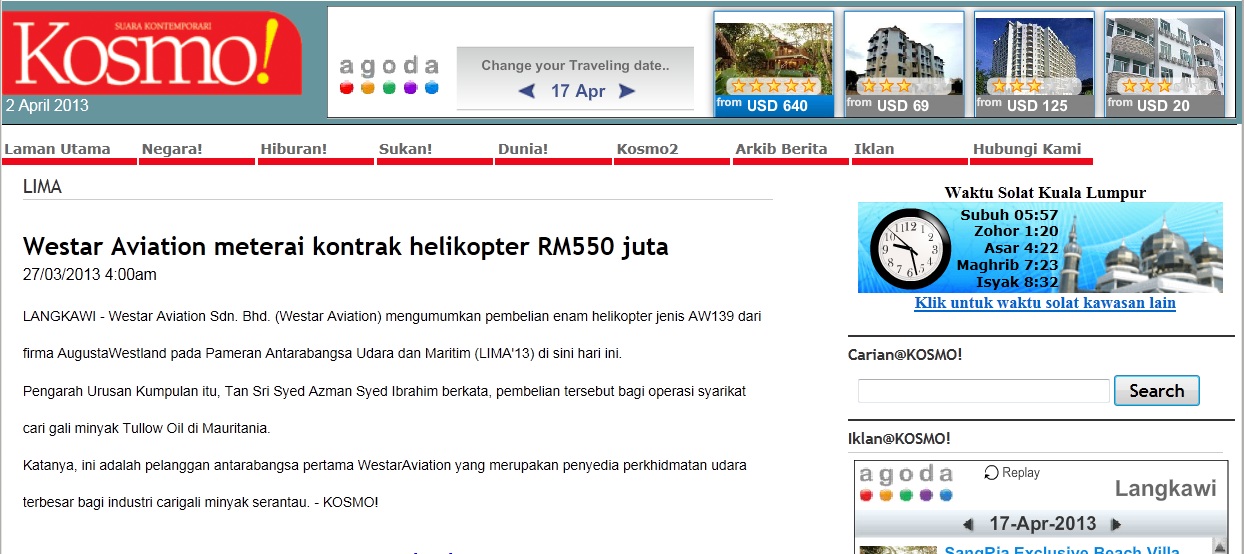
Task: Click the 2 April 2013 date text
Action: click(x=47, y=105)
